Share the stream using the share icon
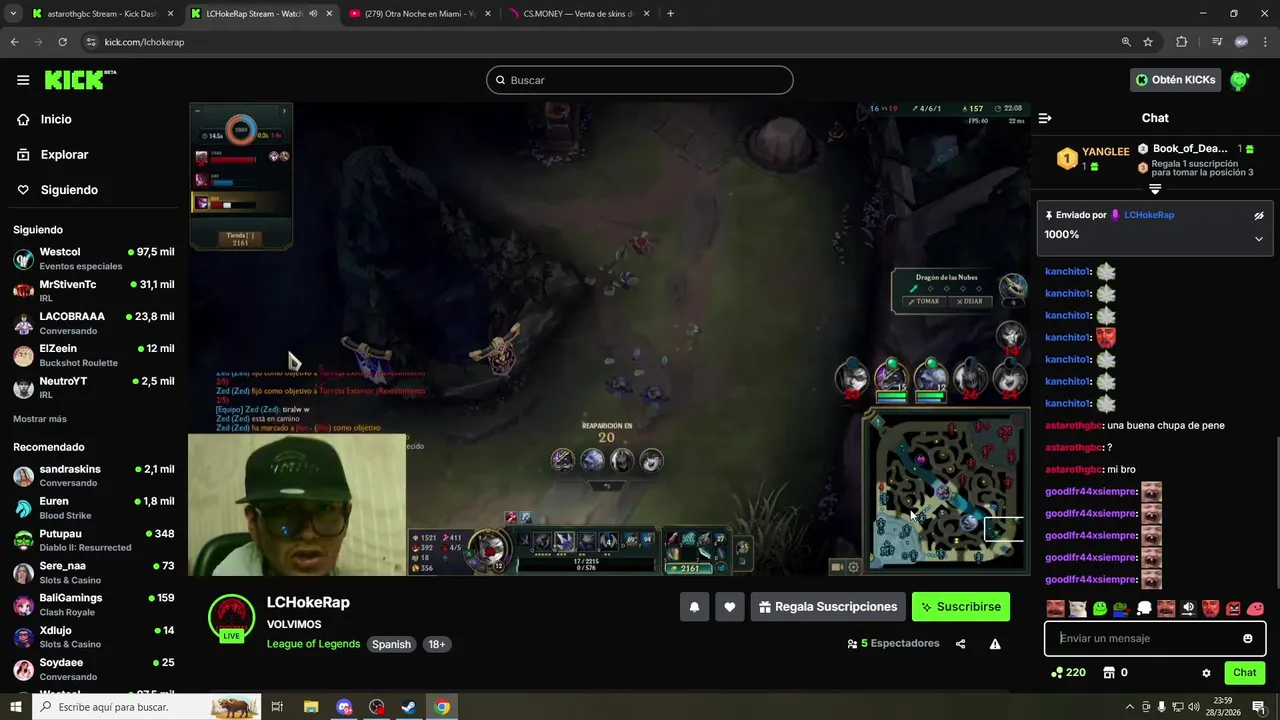The image size is (1280, 720). pyautogui.click(x=961, y=644)
